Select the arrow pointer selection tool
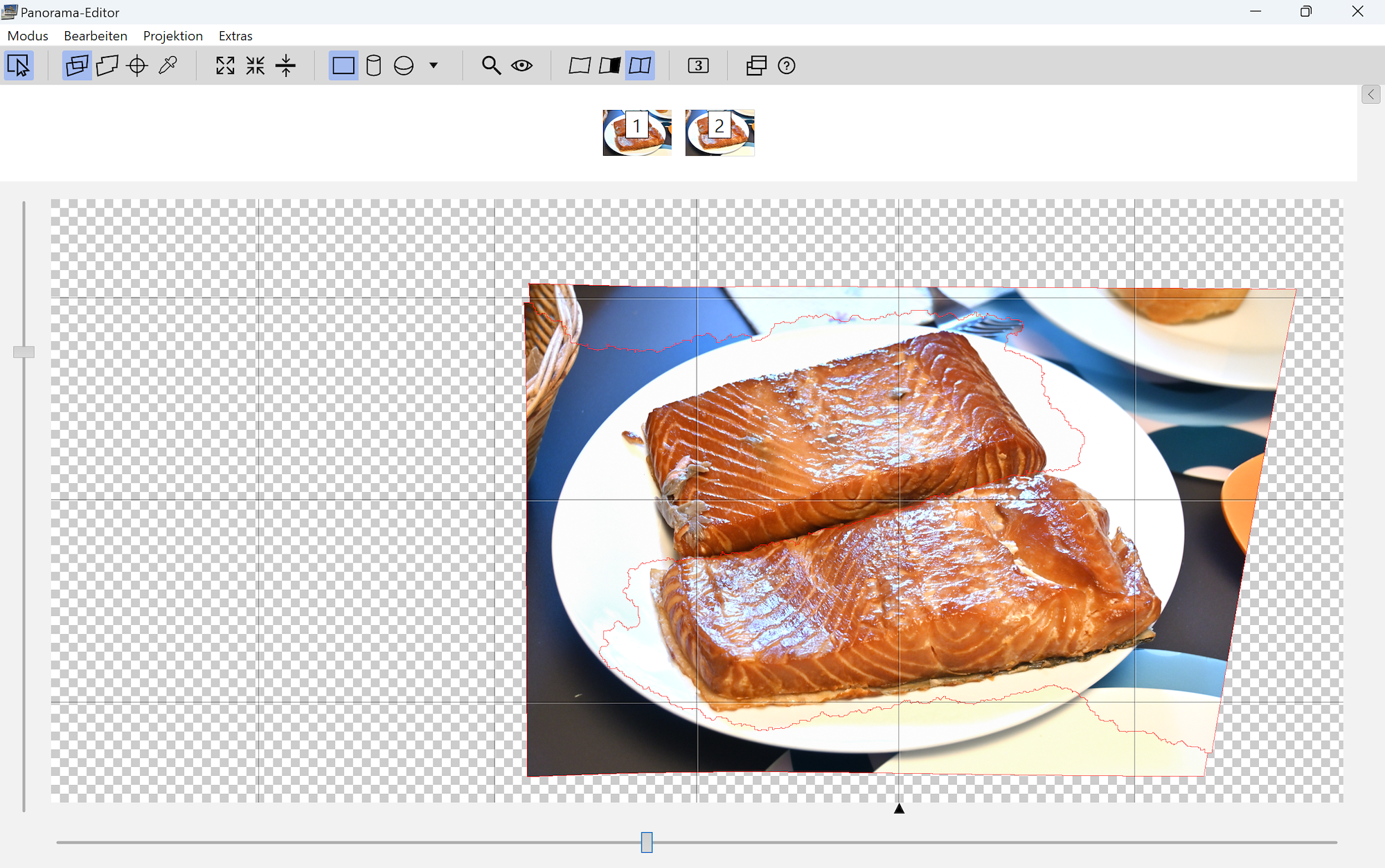Viewport: 1385px width, 868px height. pos(19,66)
